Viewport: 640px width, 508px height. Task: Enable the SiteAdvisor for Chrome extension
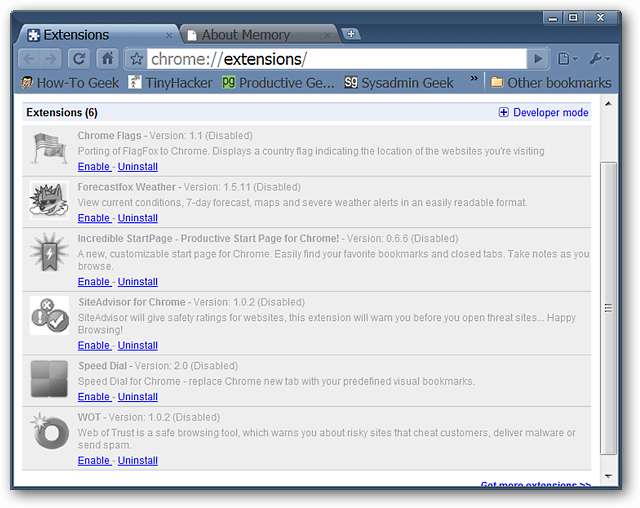pyautogui.click(x=94, y=346)
